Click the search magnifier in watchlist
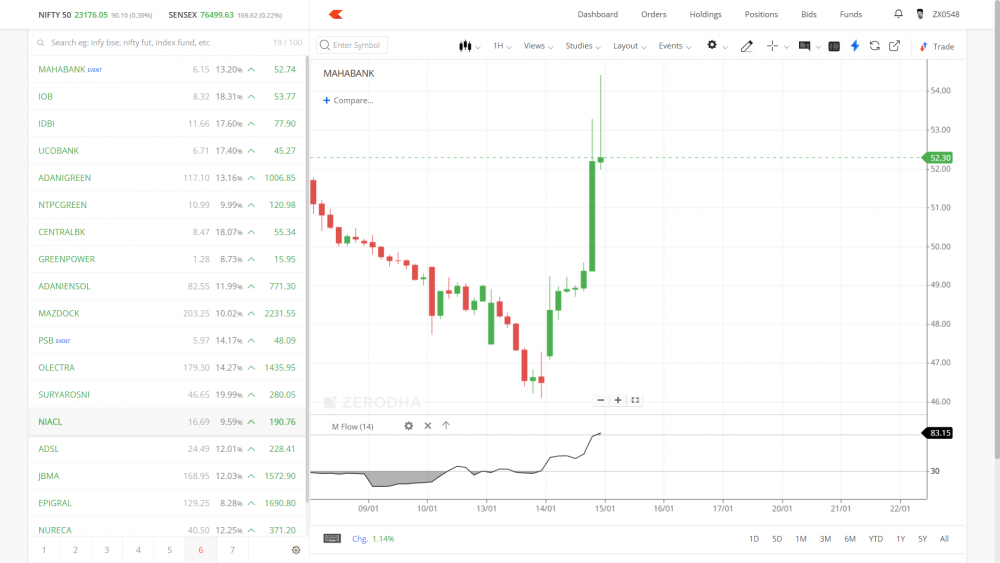Image resolution: width=1000 pixels, height=563 pixels. [41, 43]
